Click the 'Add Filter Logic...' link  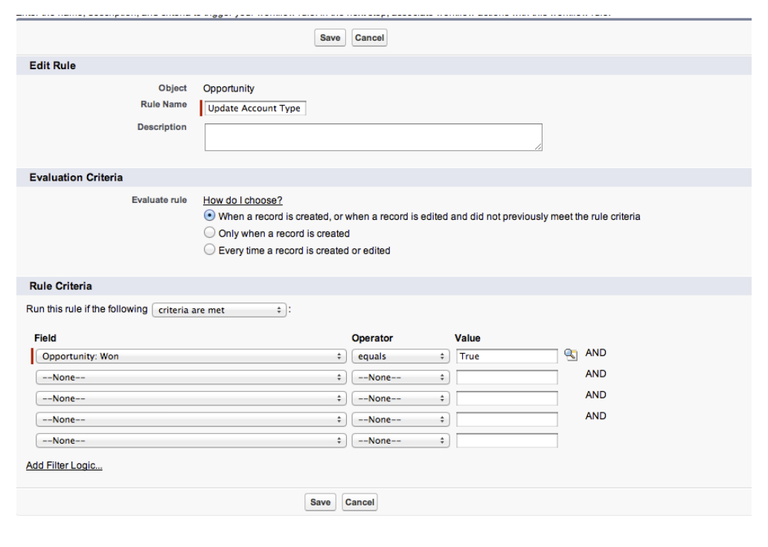[x=64, y=465]
